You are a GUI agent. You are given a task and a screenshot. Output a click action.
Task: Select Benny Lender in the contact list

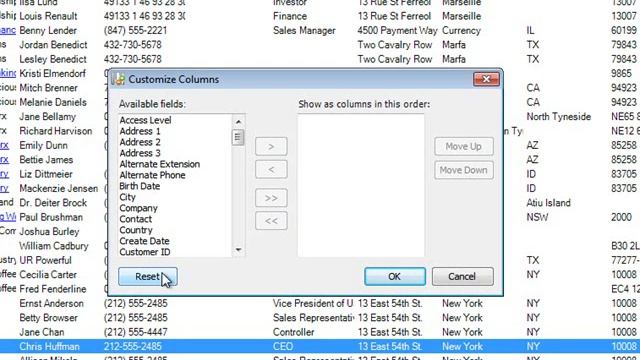[48, 31]
